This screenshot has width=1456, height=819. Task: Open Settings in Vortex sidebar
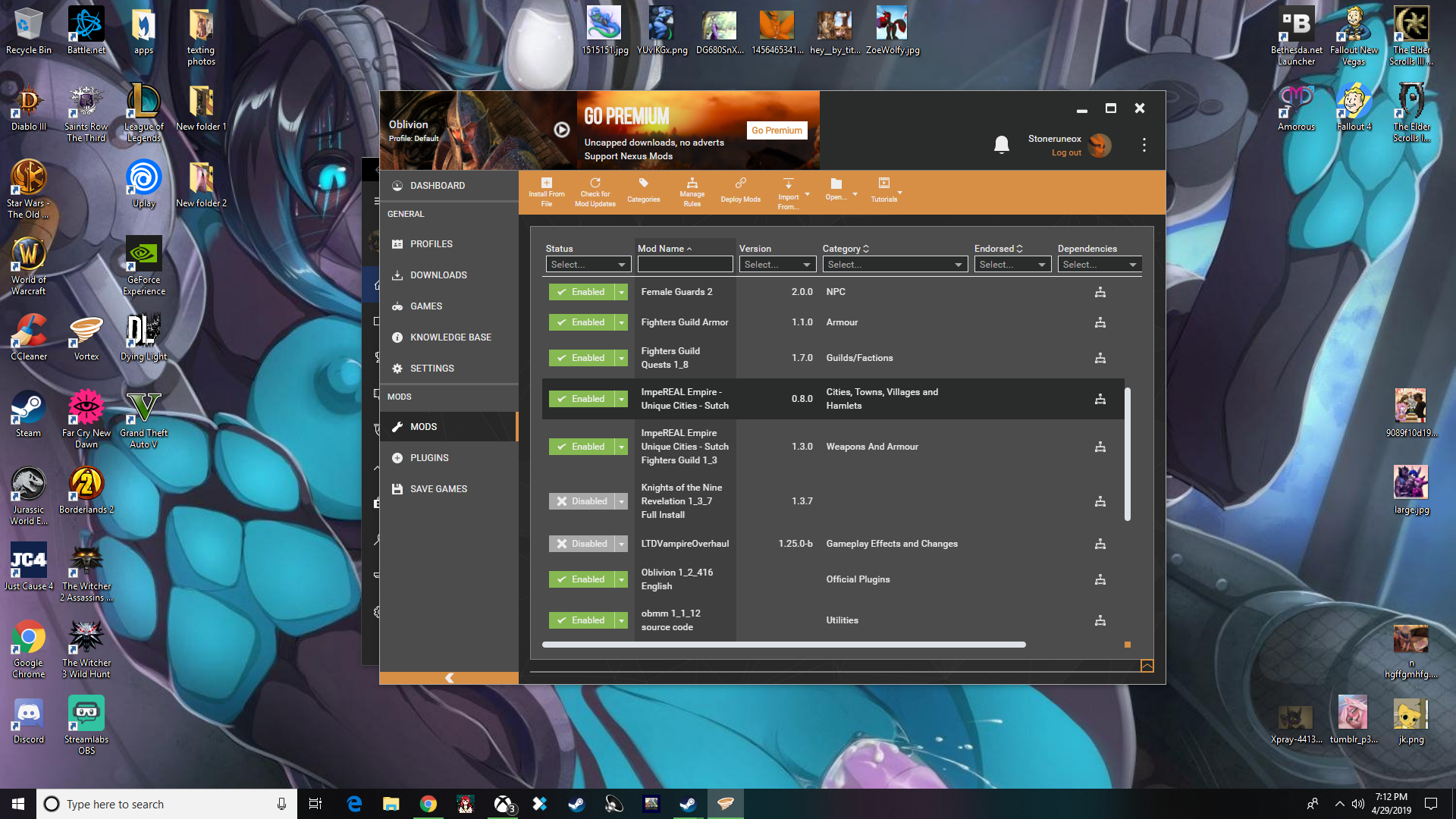(449, 369)
